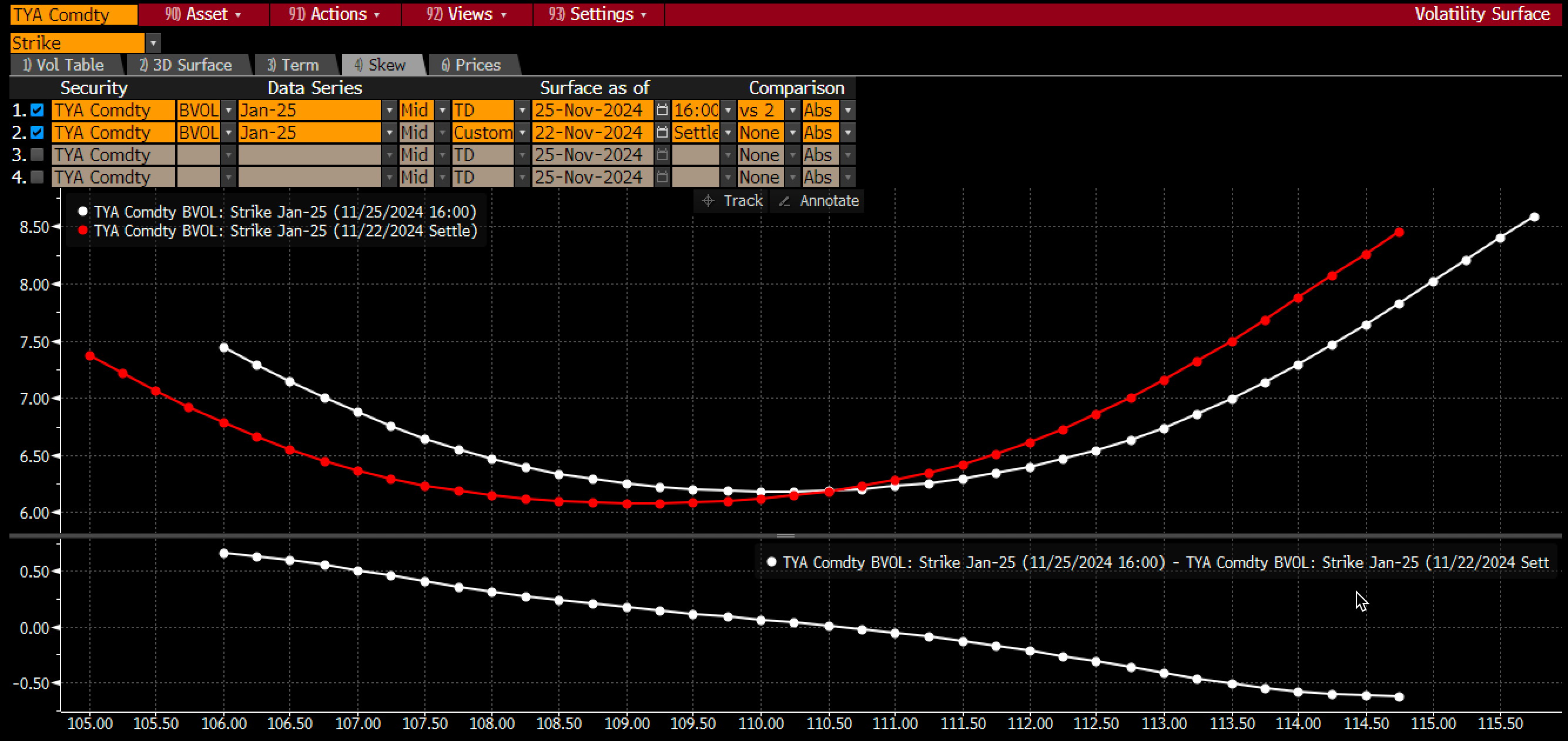Viewport: 1568px width, 741px height.
Task: Open calendar icon for row 4 surface date
Action: pyautogui.click(x=662, y=177)
